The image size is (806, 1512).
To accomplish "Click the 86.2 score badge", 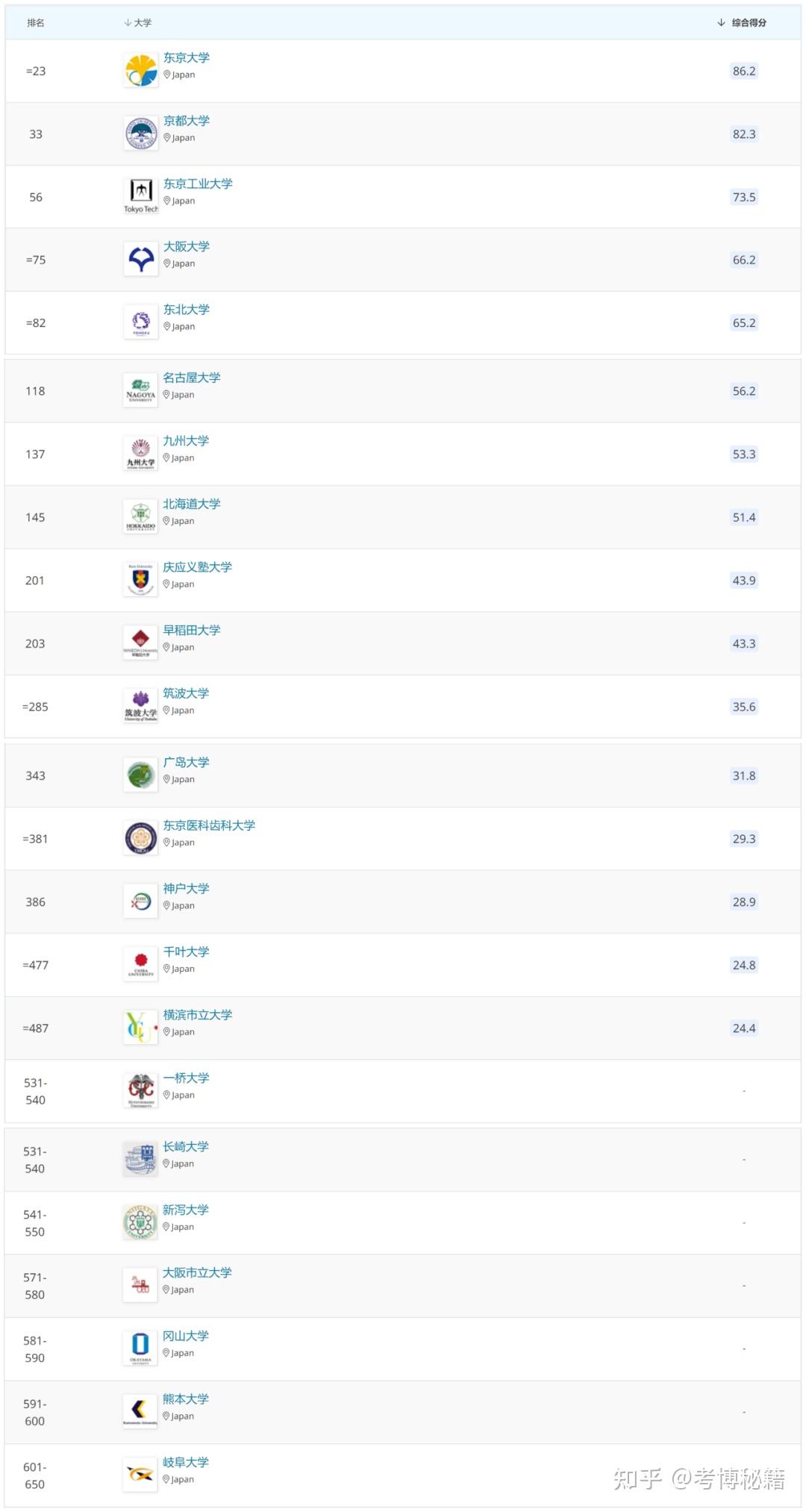I will 744,71.
